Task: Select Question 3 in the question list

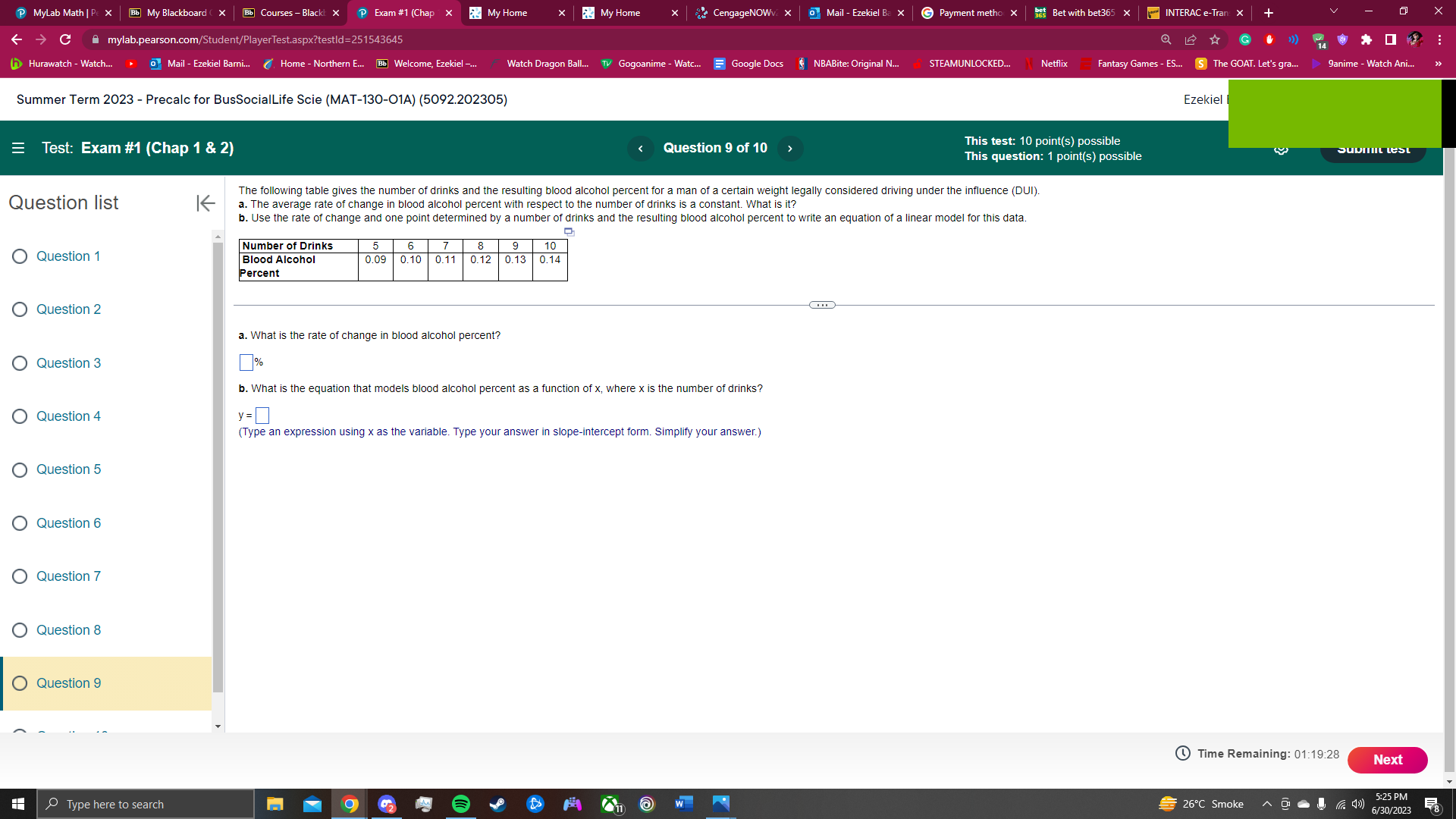Action: coord(68,363)
